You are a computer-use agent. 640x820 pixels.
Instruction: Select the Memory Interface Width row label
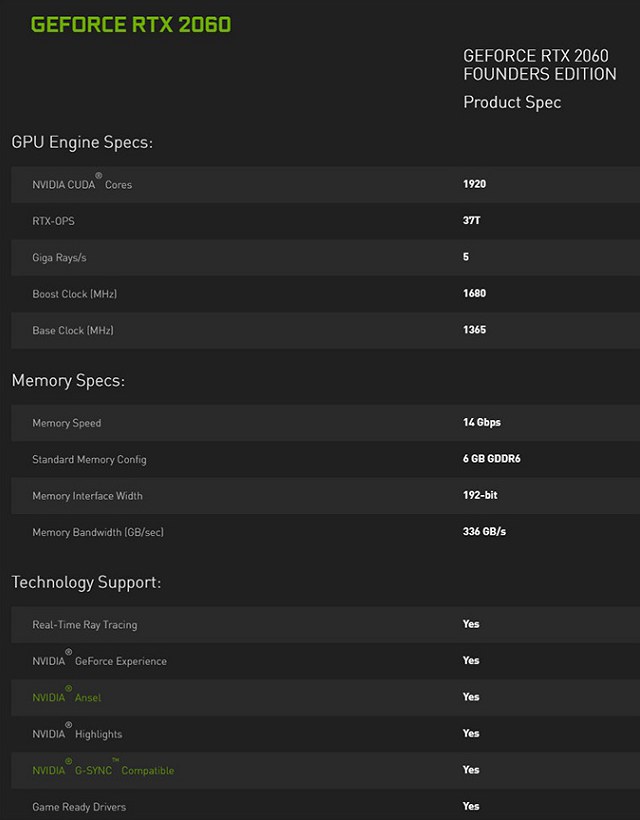coord(87,496)
